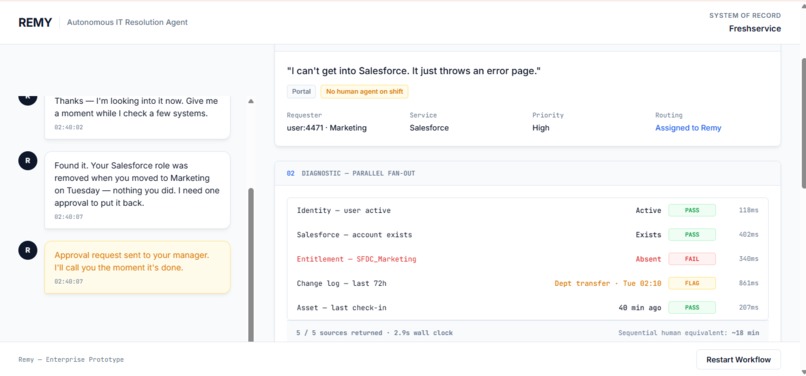Click Autonomous IT Resolution Agent subtitle
The height and width of the screenshot is (376, 806).
(x=127, y=23)
